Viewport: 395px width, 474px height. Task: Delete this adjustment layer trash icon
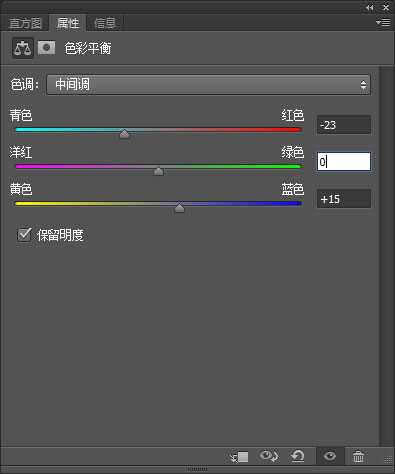point(358,456)
